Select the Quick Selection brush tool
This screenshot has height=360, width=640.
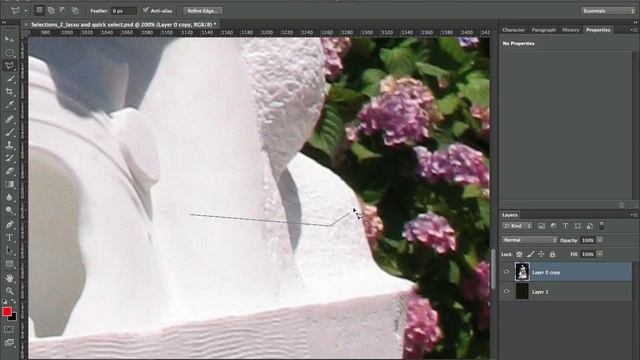click(x=9, y=79)
